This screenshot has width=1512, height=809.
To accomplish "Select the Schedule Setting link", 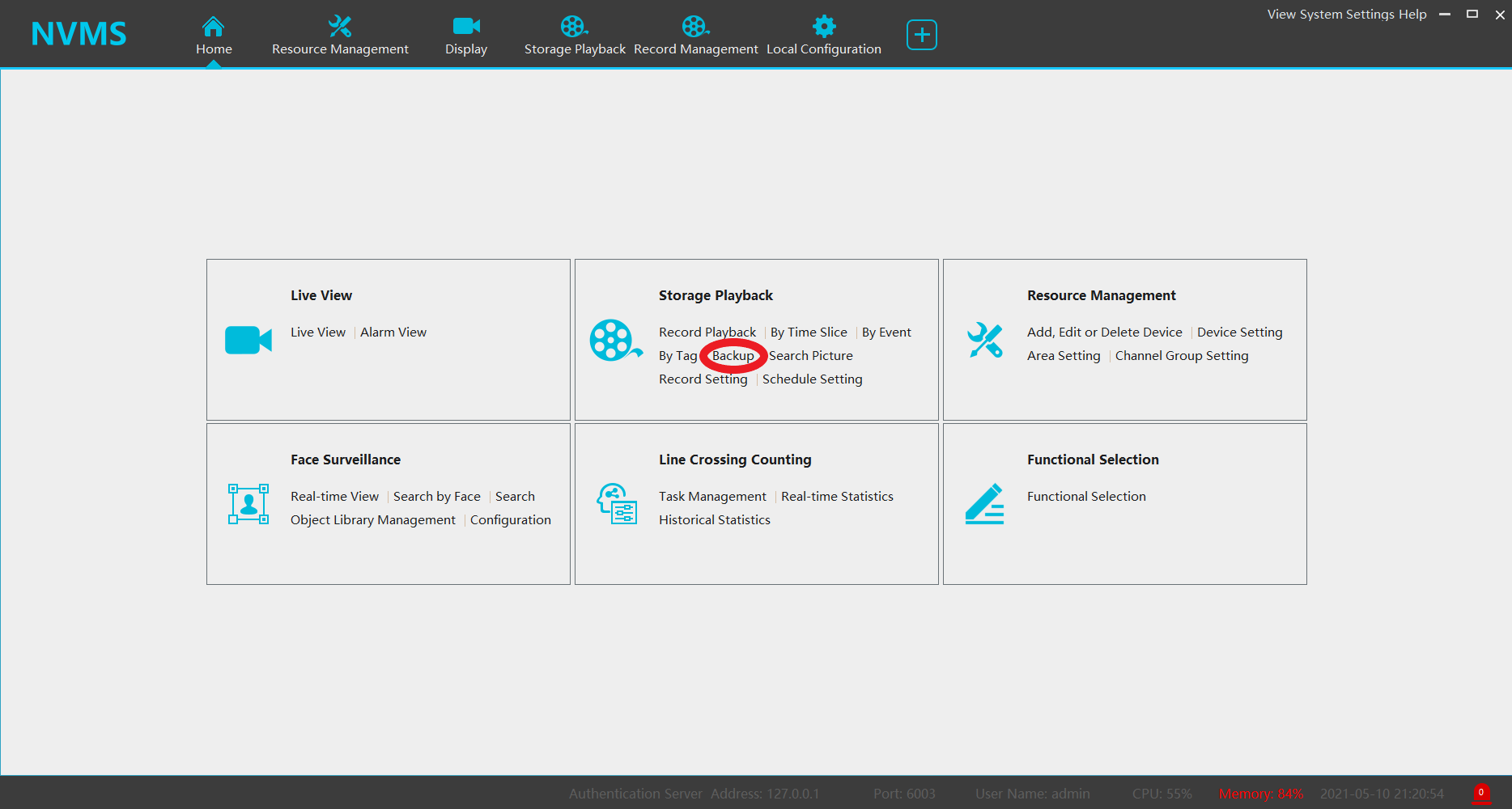I will tap(812, 379).
